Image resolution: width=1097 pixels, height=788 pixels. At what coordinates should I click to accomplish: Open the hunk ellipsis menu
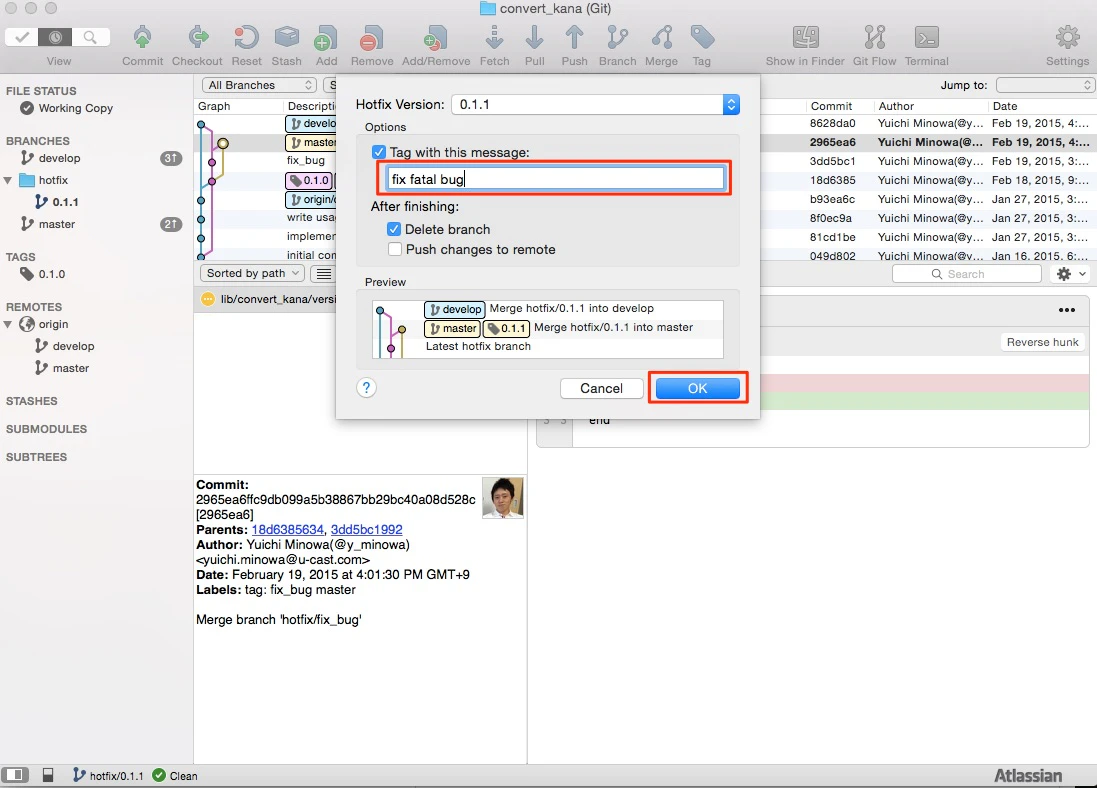tap(1066, 310)
